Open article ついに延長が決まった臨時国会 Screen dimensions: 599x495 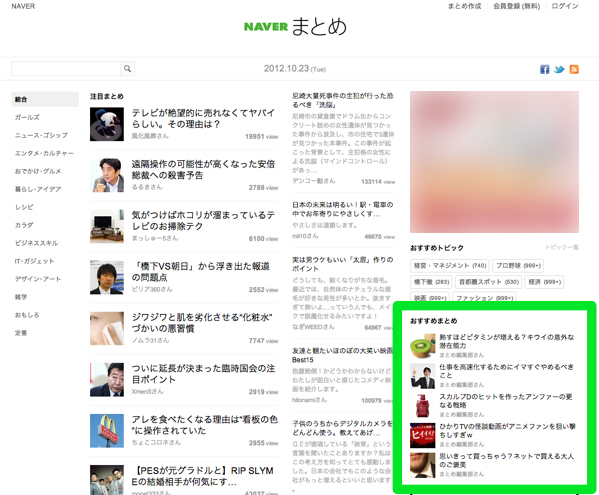[x=203, y=374]
